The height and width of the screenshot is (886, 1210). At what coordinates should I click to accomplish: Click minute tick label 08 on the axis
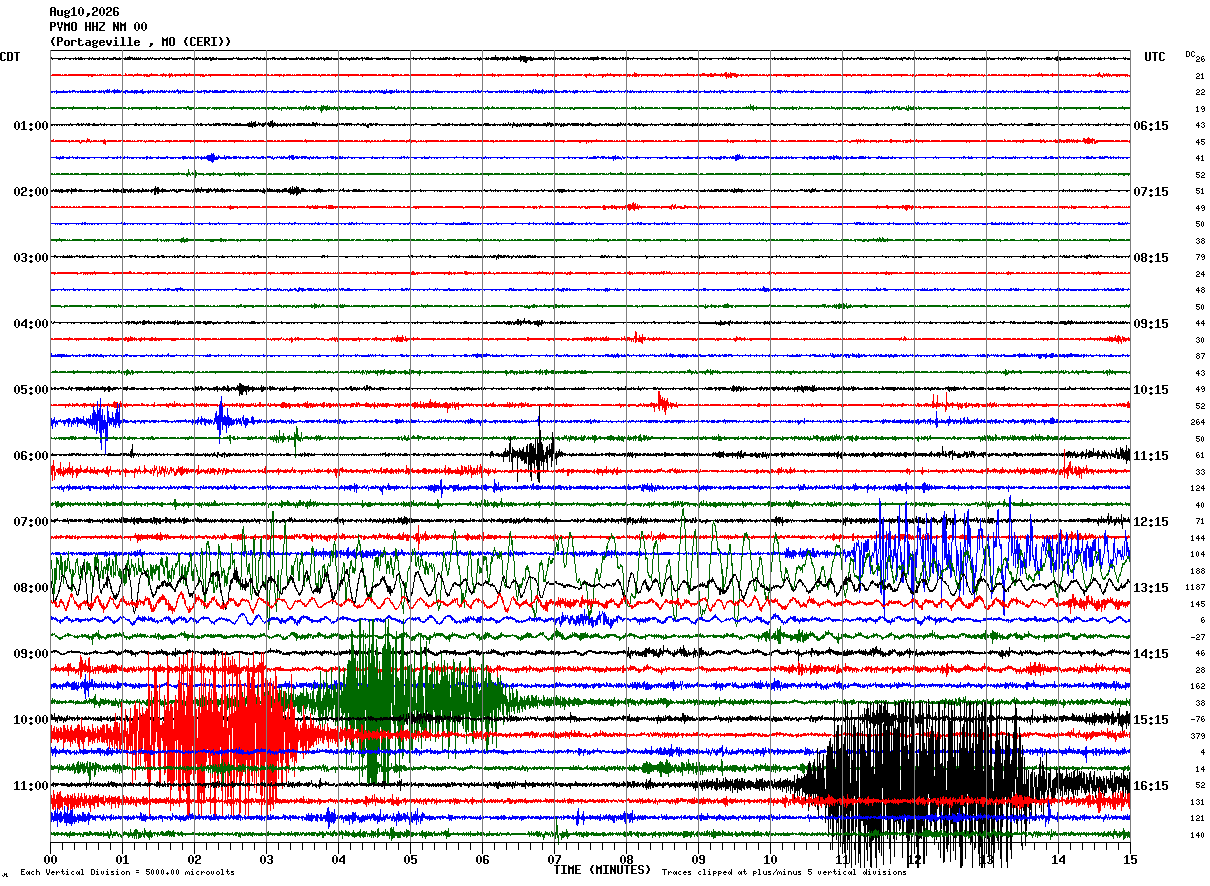coord(626,859)
